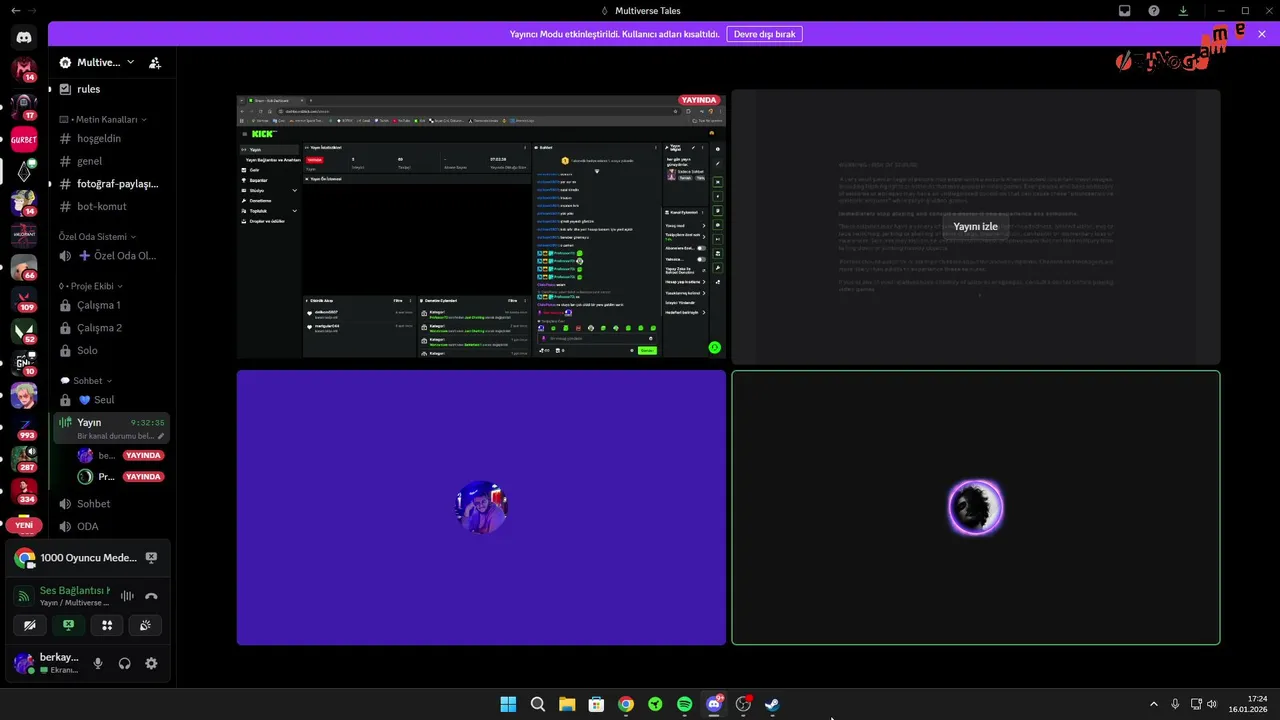Select the Seul locked channel
This screenshot has height=720, width=1280.
pyautogui.click(x=112, y=400)
